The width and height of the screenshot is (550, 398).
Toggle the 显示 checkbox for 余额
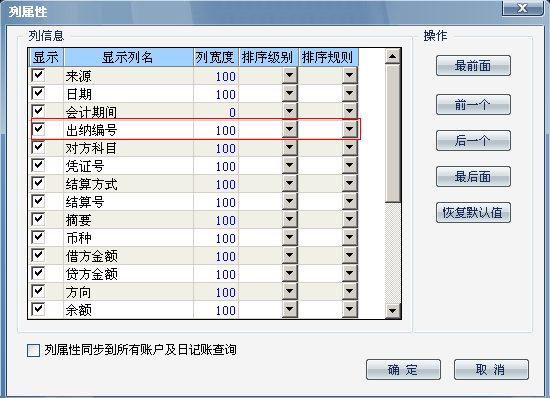38,309
